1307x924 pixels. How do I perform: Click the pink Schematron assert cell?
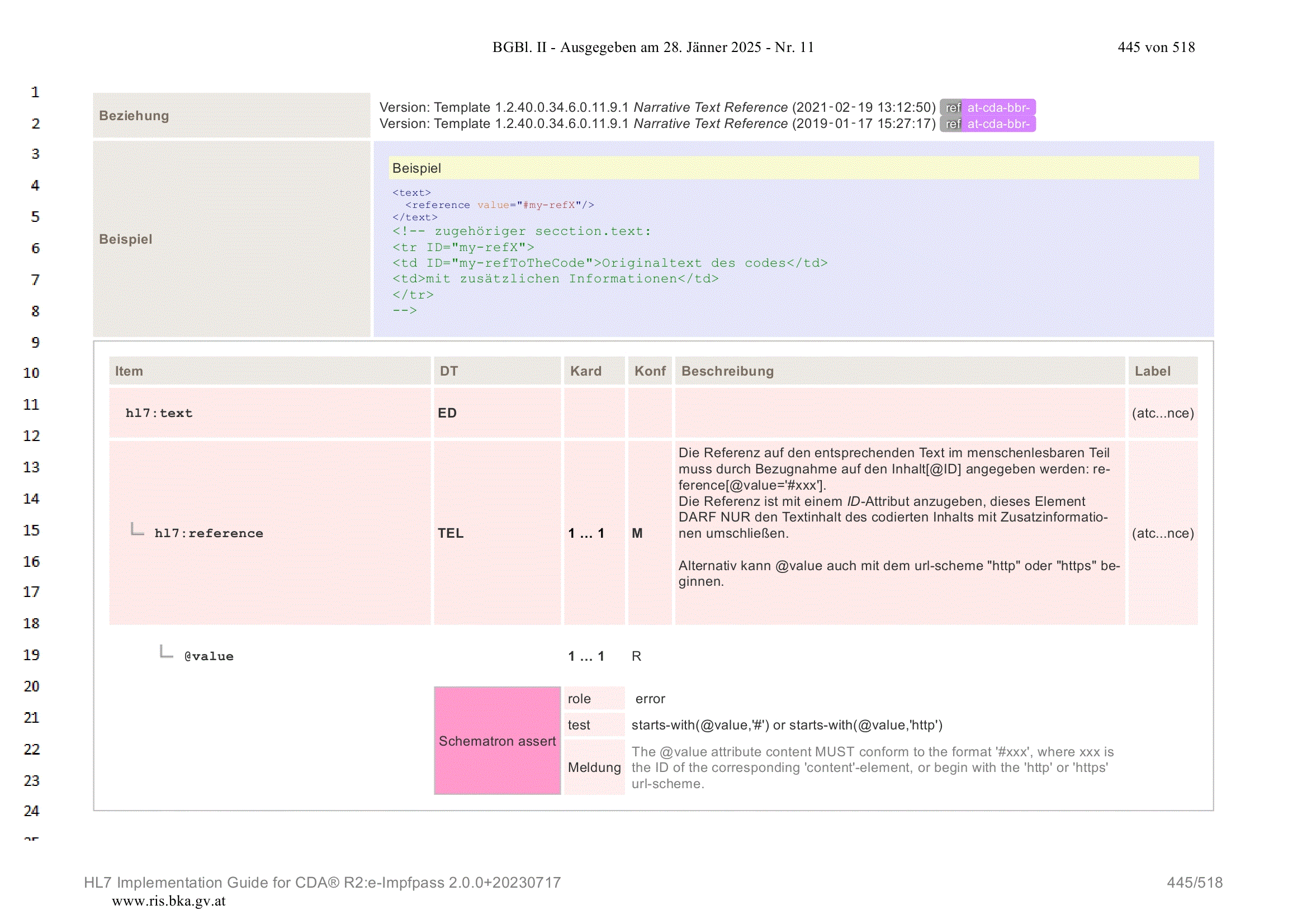(x=497, y=741)
